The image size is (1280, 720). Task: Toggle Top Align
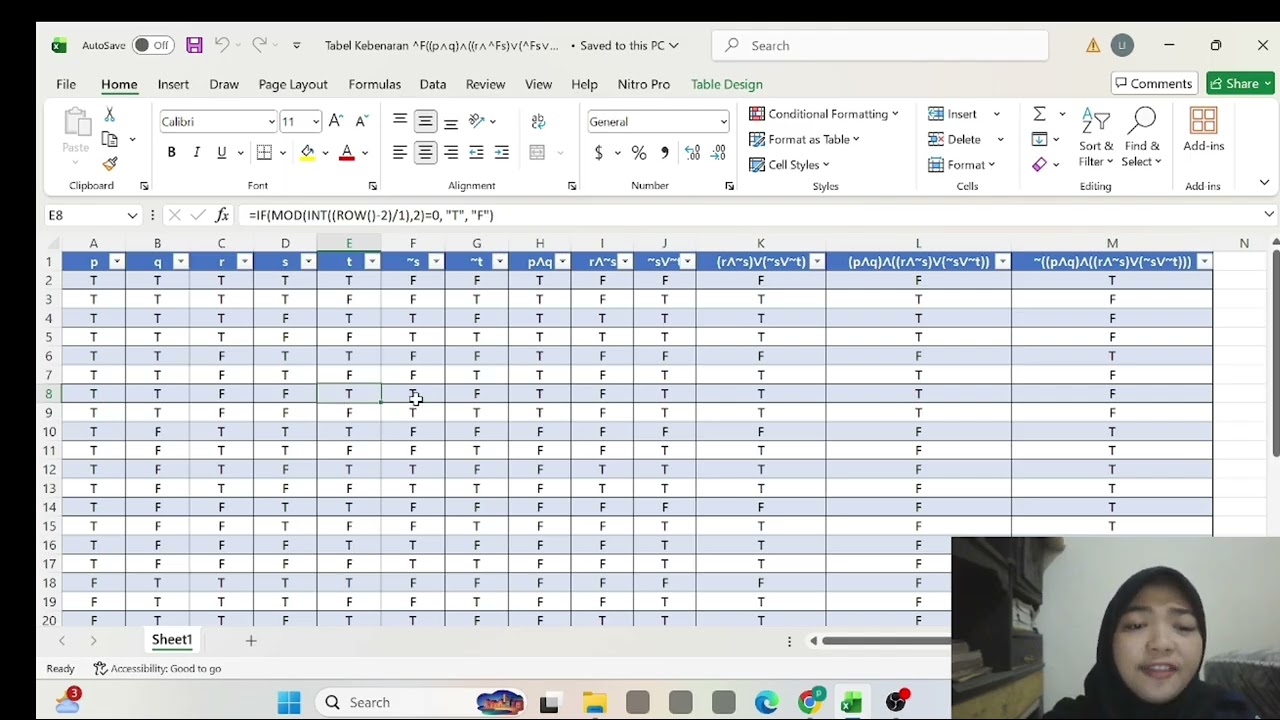[x=399, y=121]
